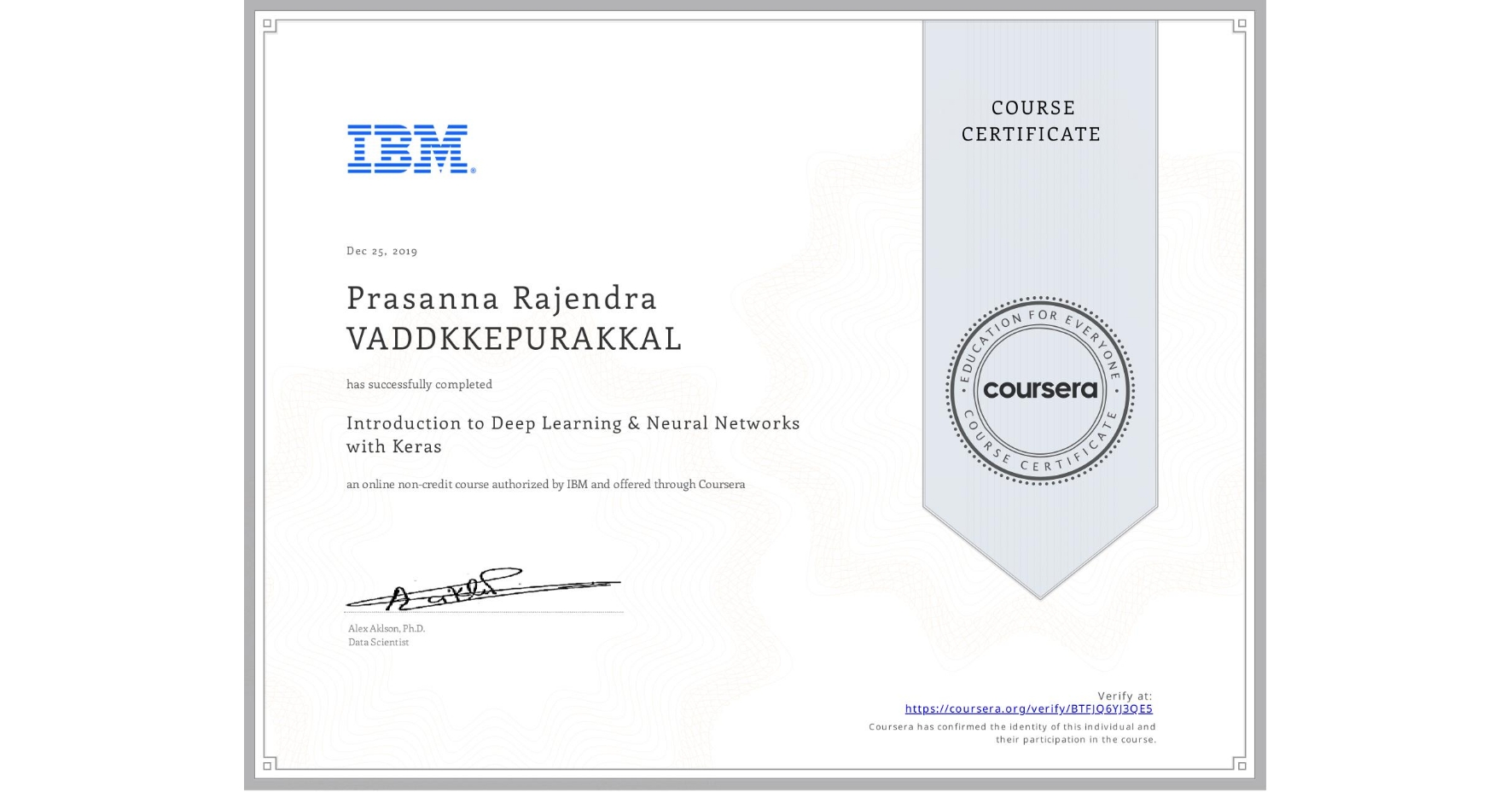Viewport: 1512px width, 792px height.
Task: Click the course title Introduction to Deep Learning
Action: point(573,423)
